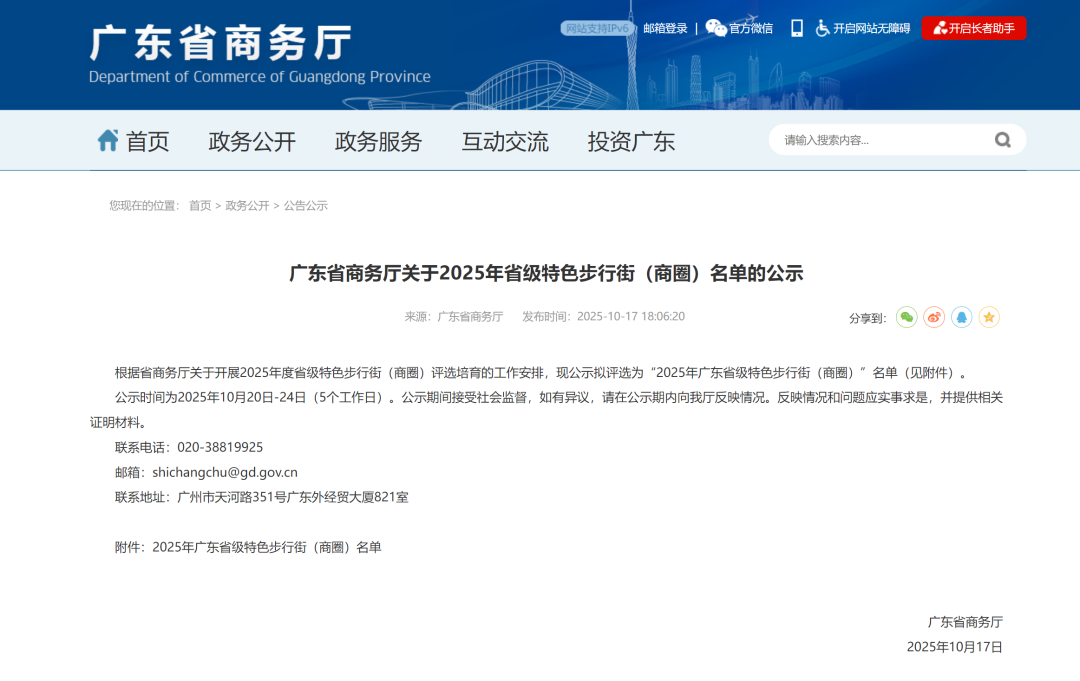
Task: Click the search magnifier icon
Action: (1001, 140)
